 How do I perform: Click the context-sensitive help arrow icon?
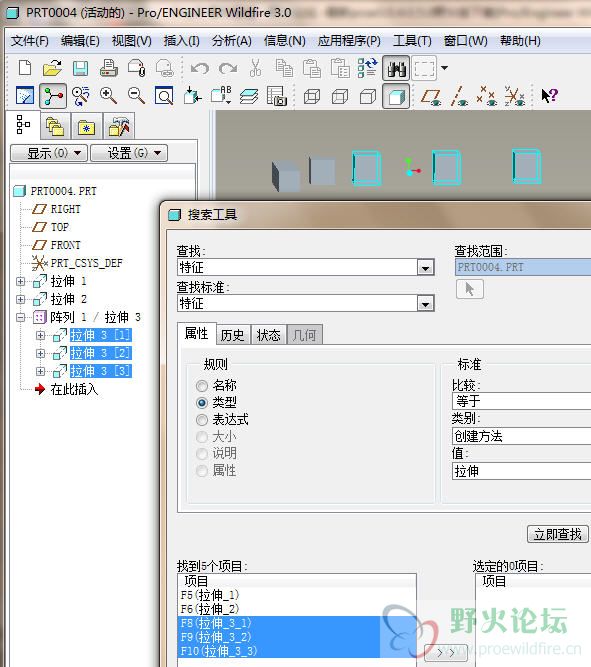[x=549, y=95]
